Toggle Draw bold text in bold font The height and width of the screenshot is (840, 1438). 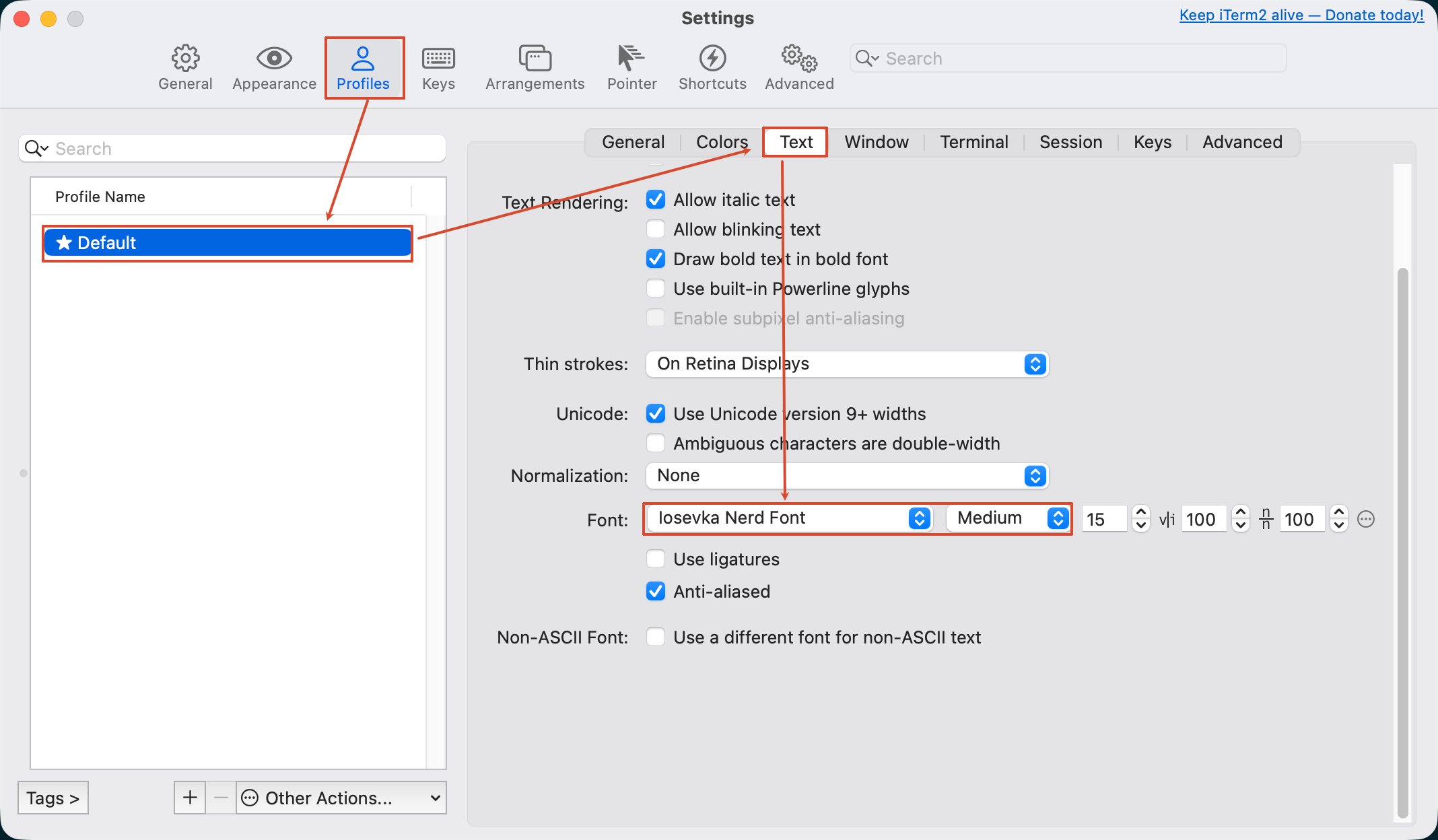656,259
